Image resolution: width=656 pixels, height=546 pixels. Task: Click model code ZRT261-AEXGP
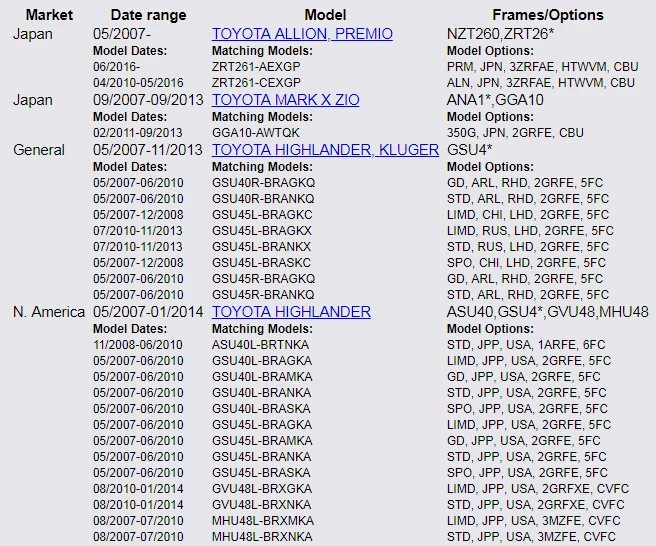click(x=256, y=67)
